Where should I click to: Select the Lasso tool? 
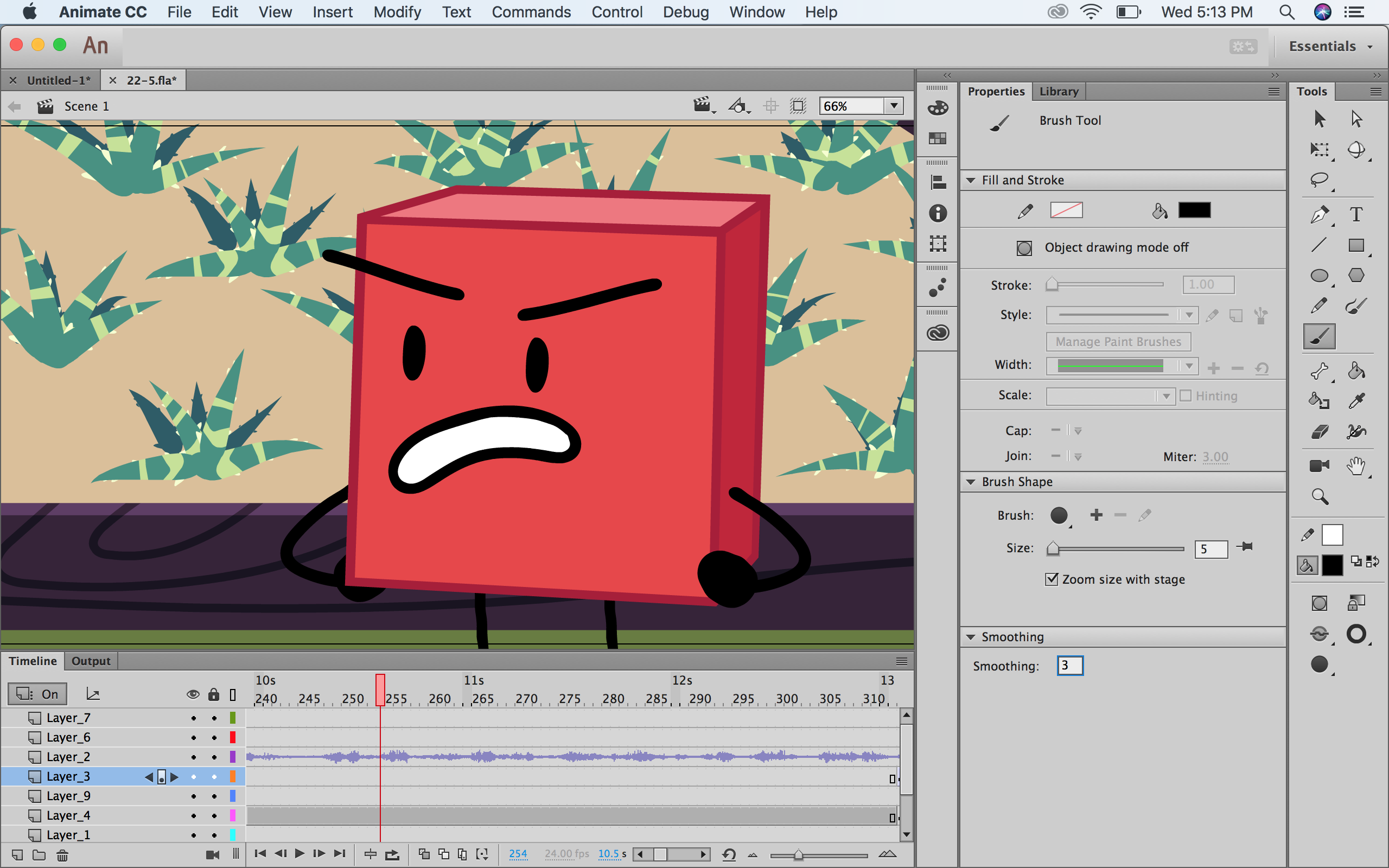1320,180
